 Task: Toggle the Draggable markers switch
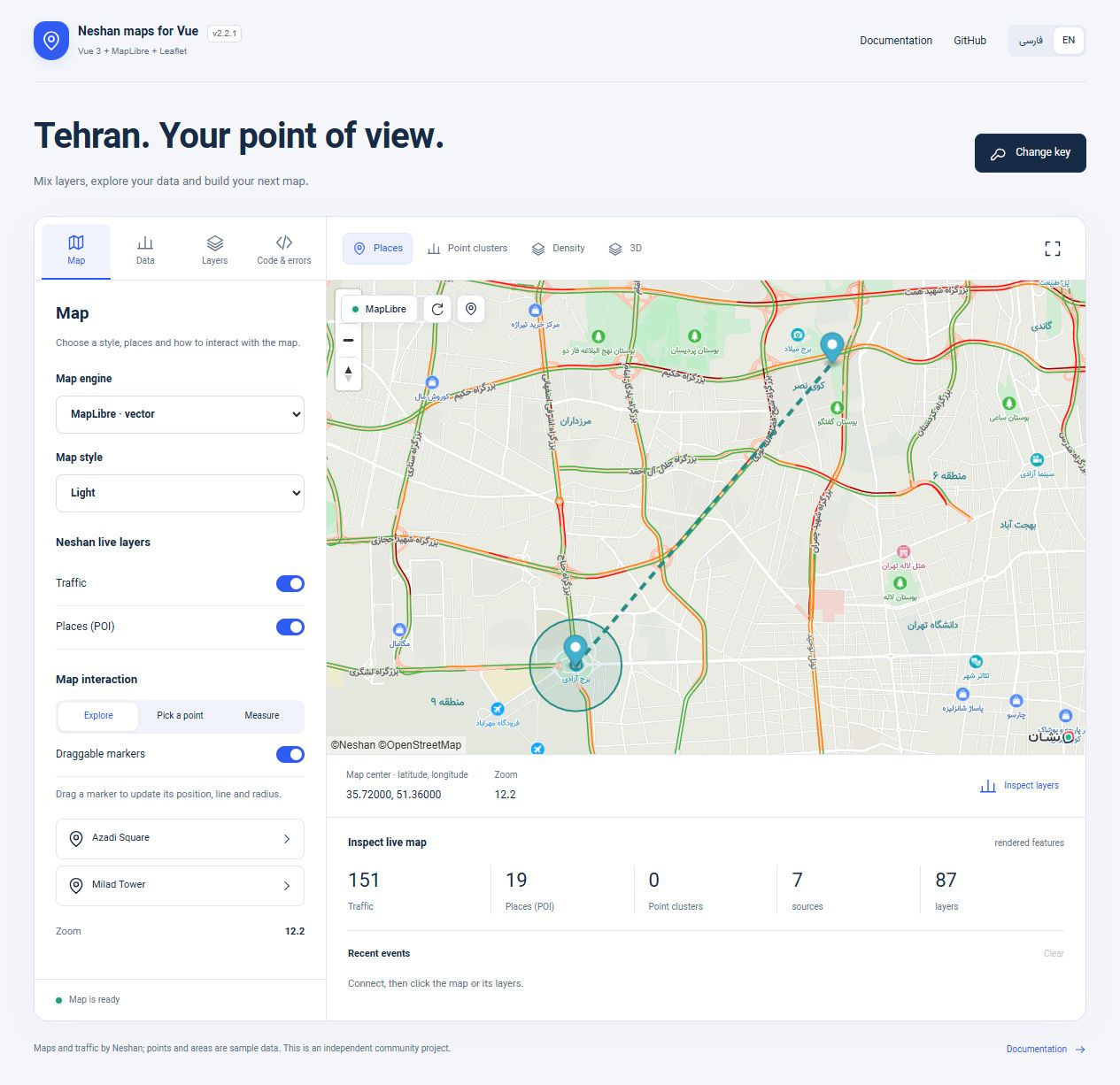click(290, 754)
